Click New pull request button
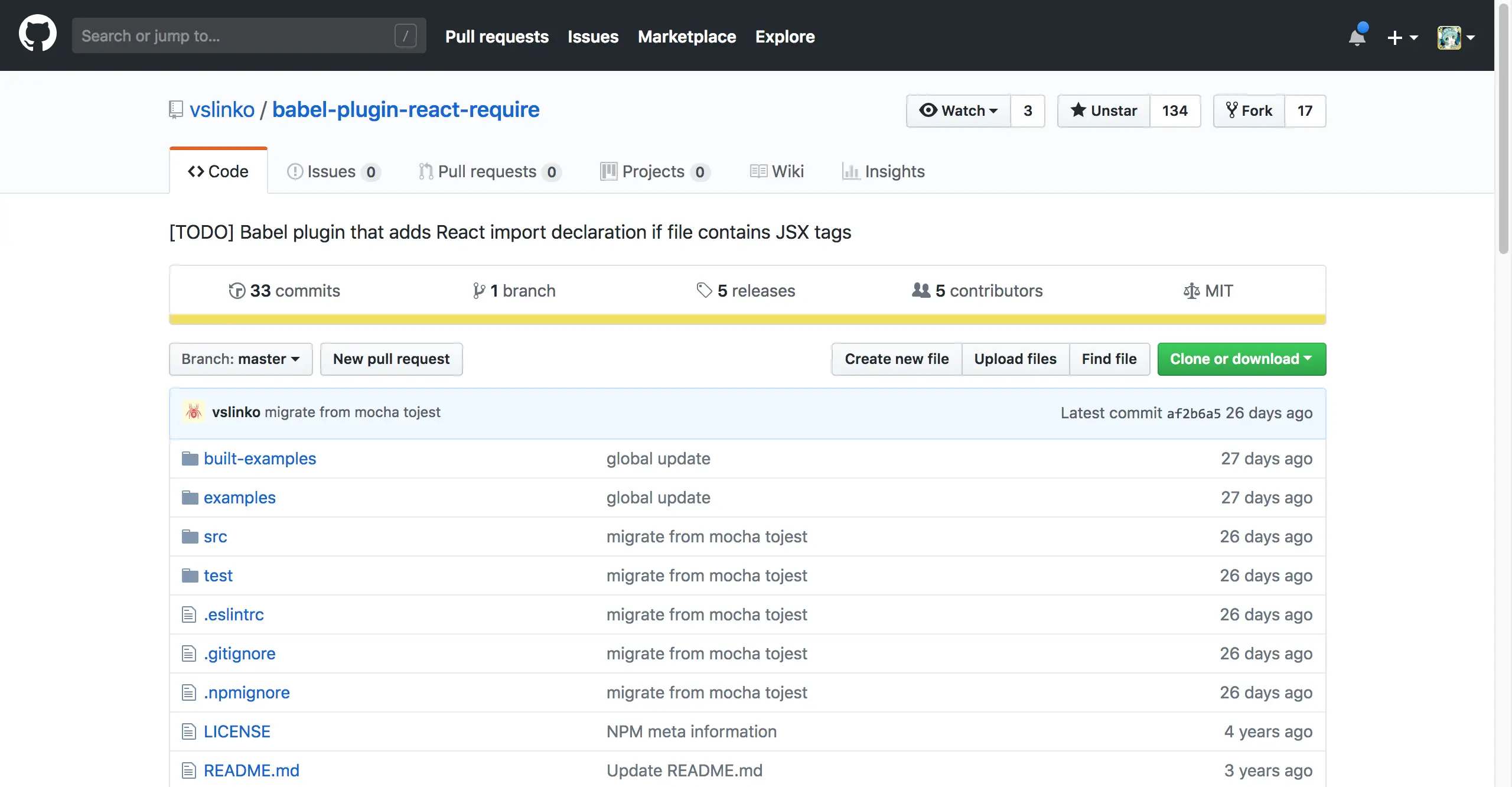The image size is (1512, 787). 391,359
